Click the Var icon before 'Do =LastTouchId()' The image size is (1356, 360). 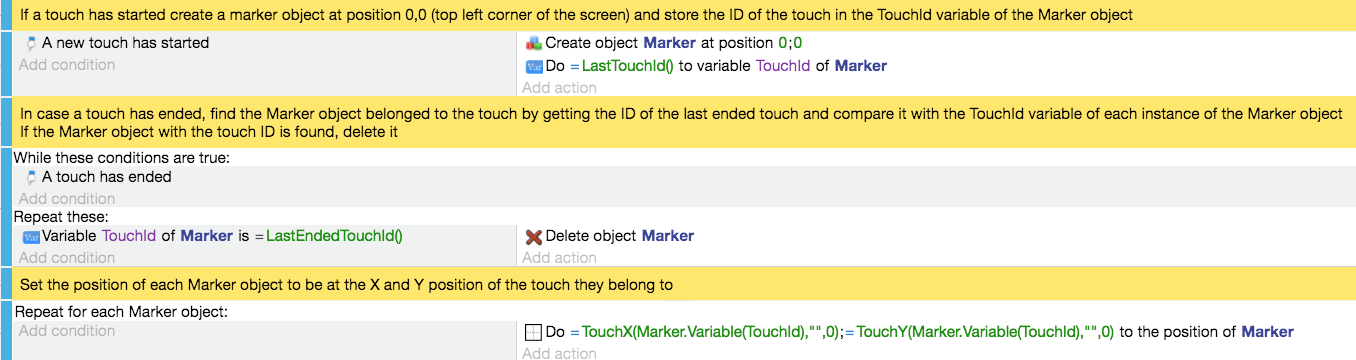(x=533, y=66)
